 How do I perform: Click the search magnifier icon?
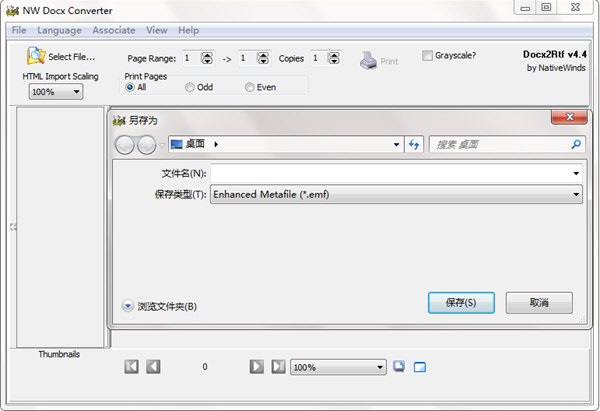(576, 144)
